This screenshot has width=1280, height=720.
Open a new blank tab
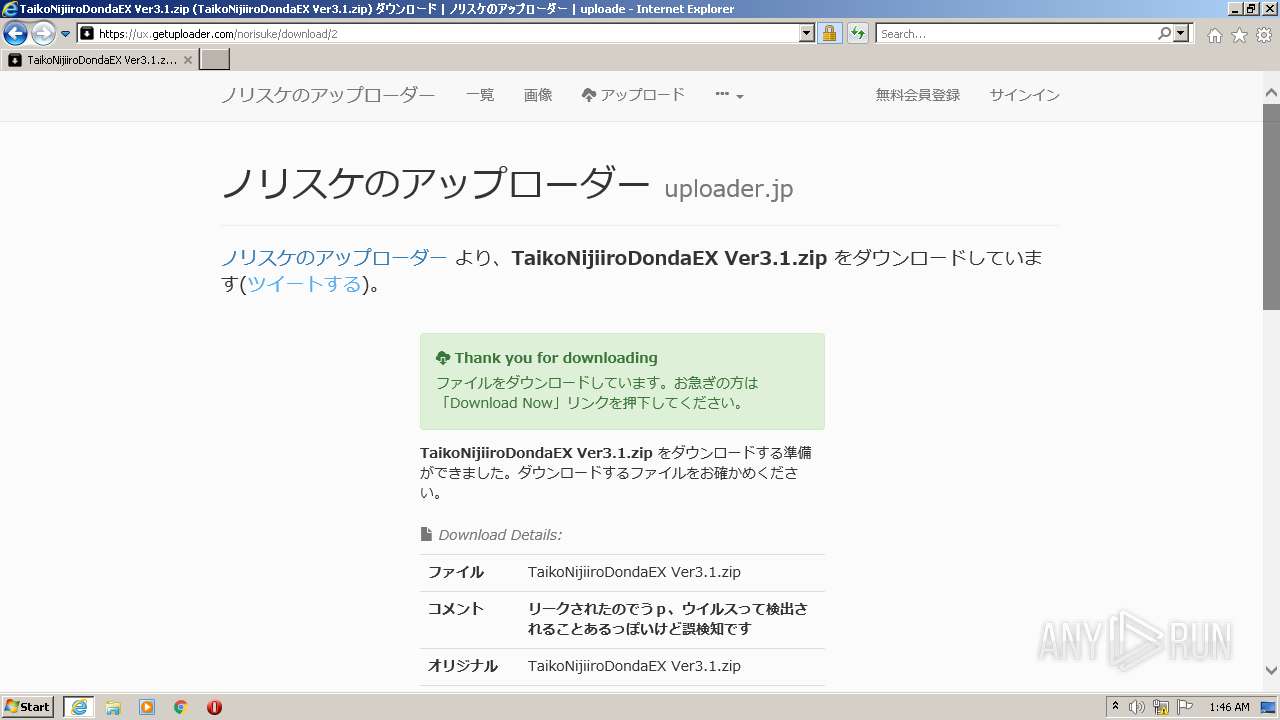tap(215, 60)
